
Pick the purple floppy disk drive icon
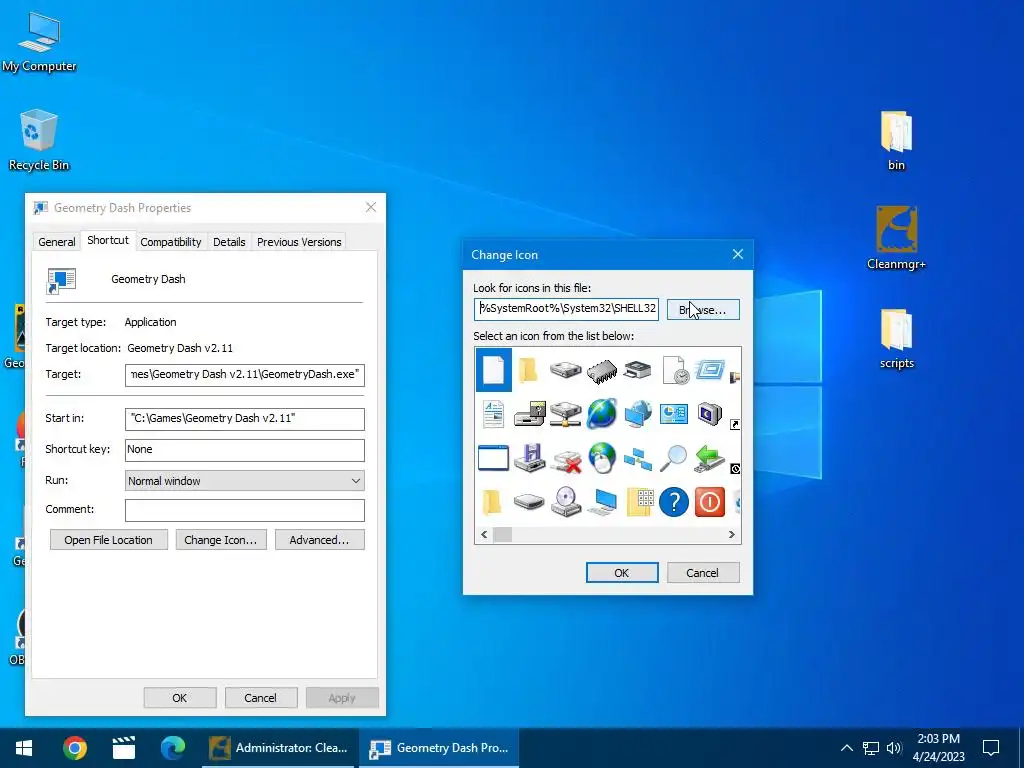[530, 458]
